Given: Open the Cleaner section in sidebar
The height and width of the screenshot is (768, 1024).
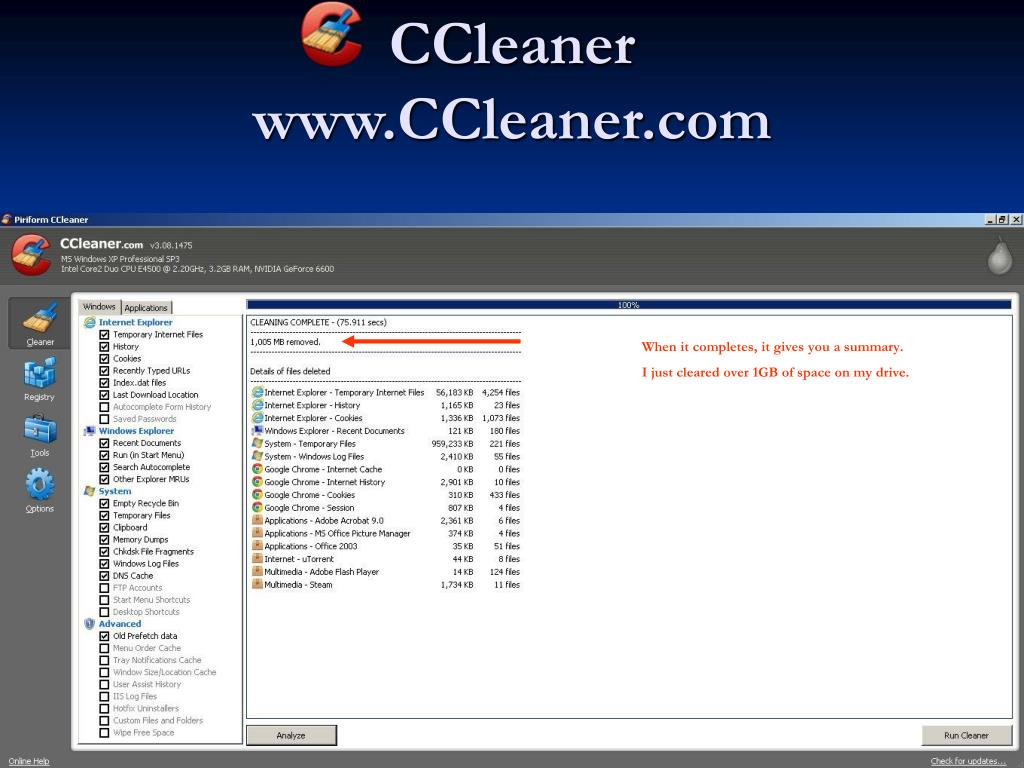Looking at the screenshot, I should pos(39,323).
